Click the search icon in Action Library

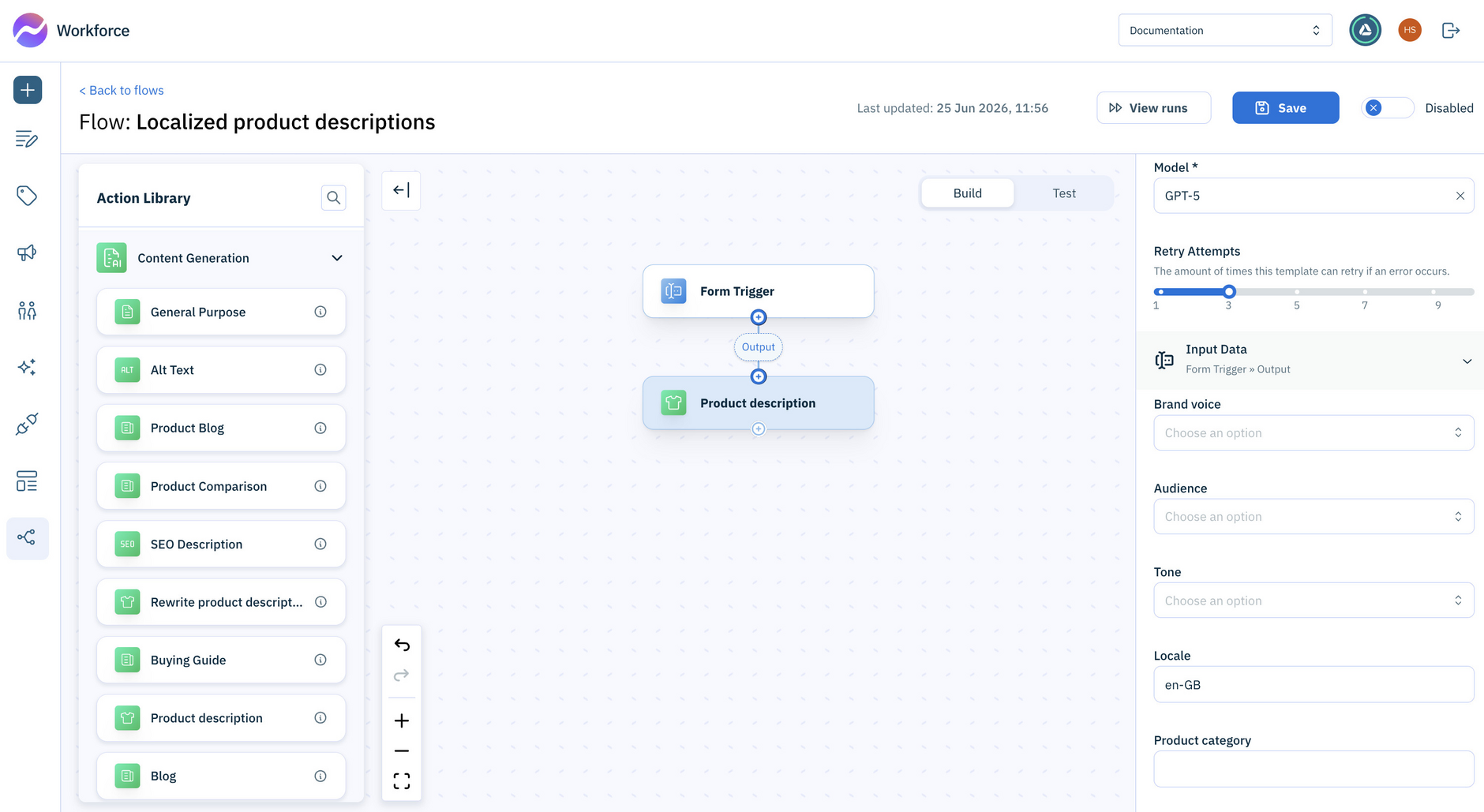click(x=334, y=197)
